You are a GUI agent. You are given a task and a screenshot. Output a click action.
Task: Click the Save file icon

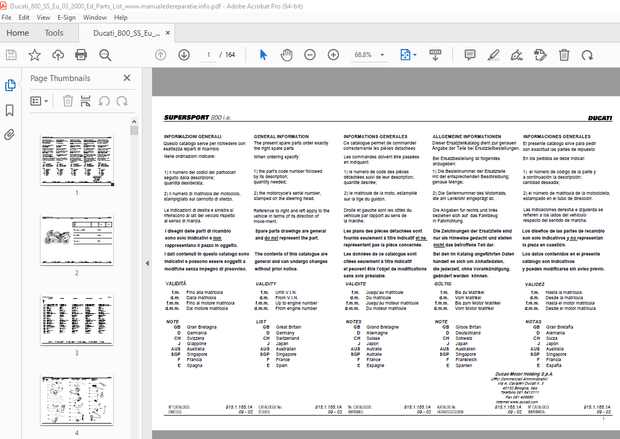click(11, 55)
